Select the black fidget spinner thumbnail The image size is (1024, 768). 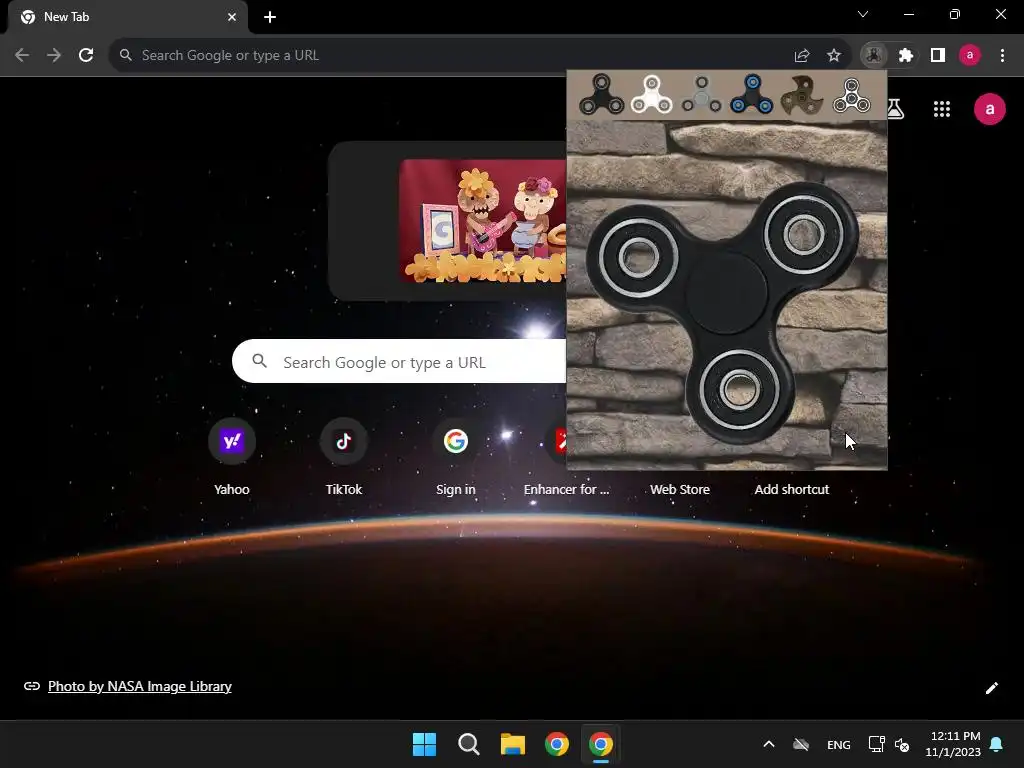point(601,95)
